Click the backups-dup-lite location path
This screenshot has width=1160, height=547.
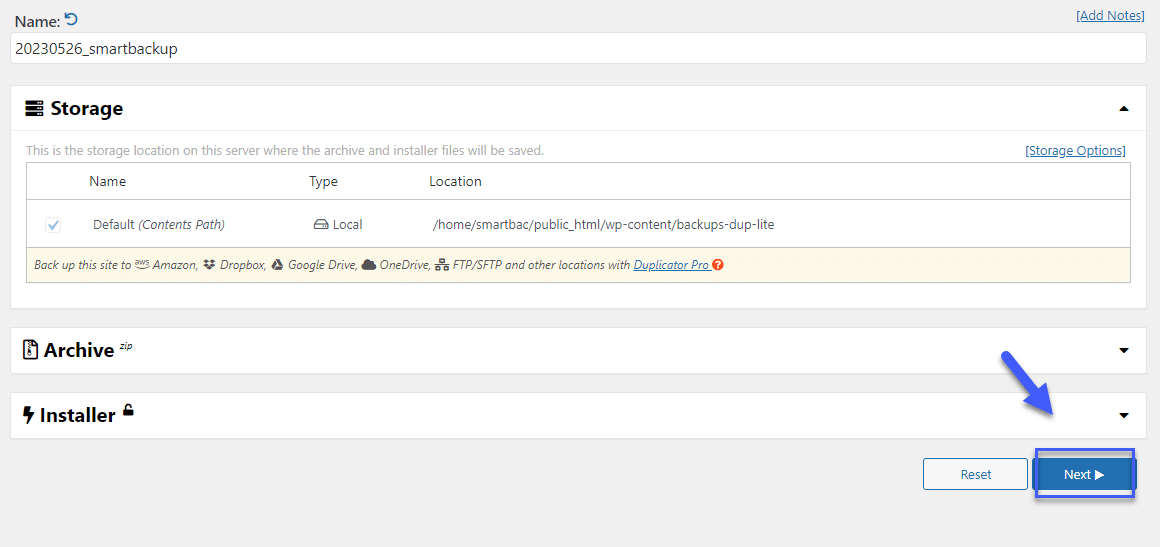(x=604, y=224)
